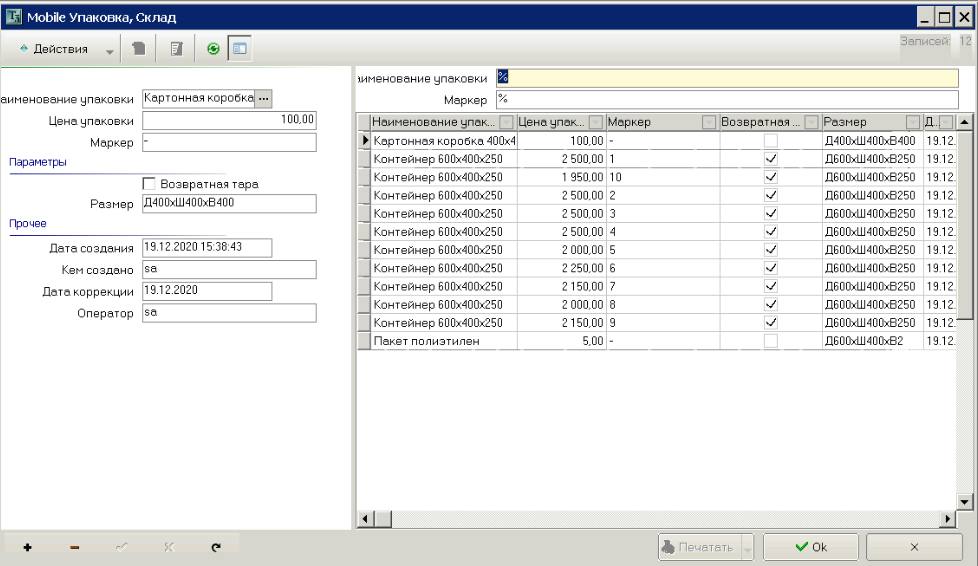The image size is (978, 566).
Task: Click the Оператор field
Action: (x=229, y=313)
